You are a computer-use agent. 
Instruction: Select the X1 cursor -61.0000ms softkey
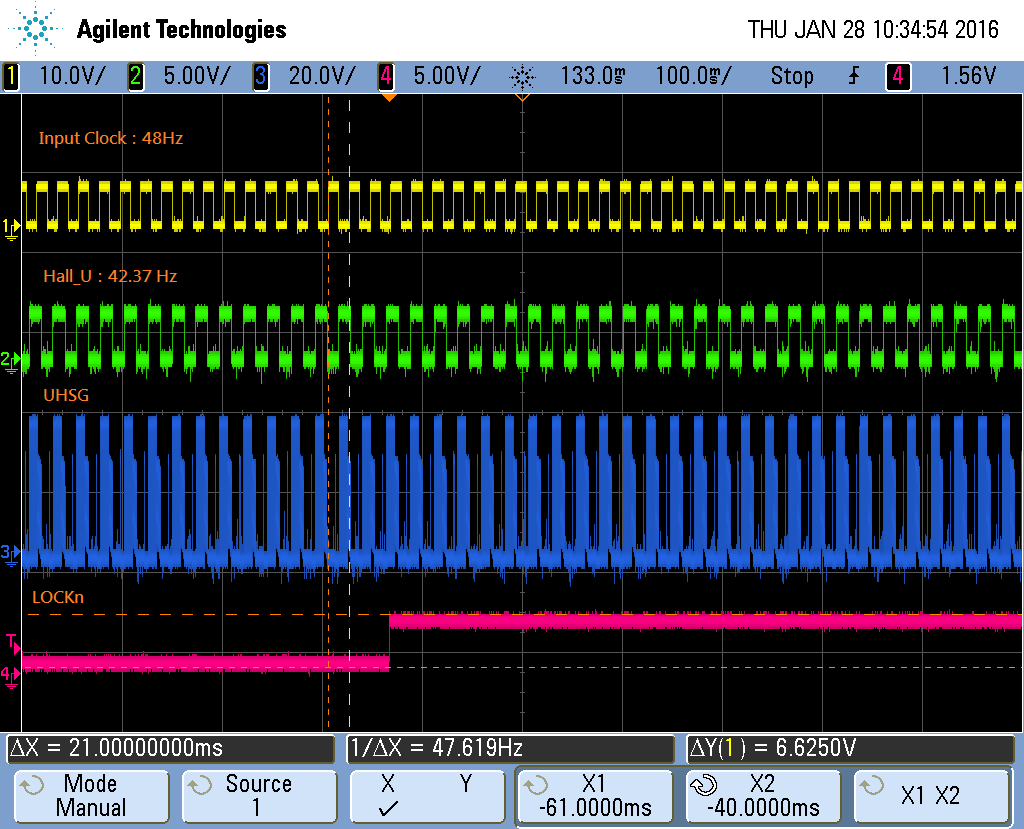click(595, 796)
